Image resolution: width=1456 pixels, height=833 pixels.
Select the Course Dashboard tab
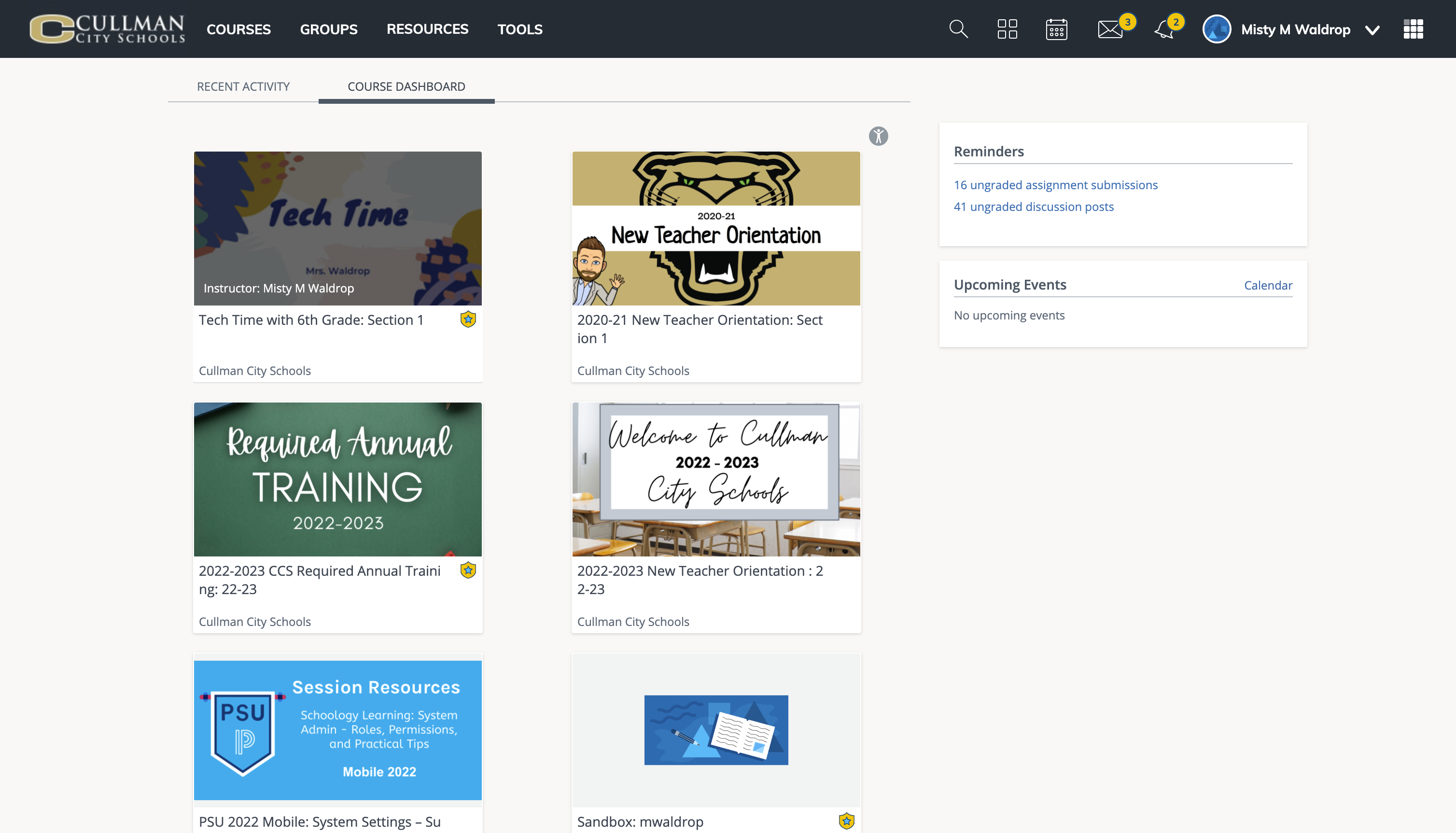(x=406, y=86)
